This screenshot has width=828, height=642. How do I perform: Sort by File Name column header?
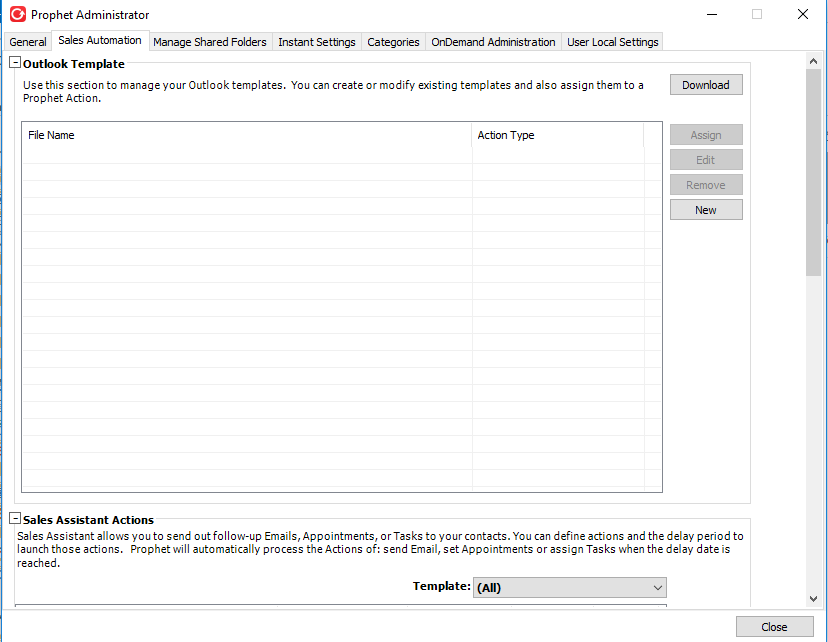tap(247, 135)
